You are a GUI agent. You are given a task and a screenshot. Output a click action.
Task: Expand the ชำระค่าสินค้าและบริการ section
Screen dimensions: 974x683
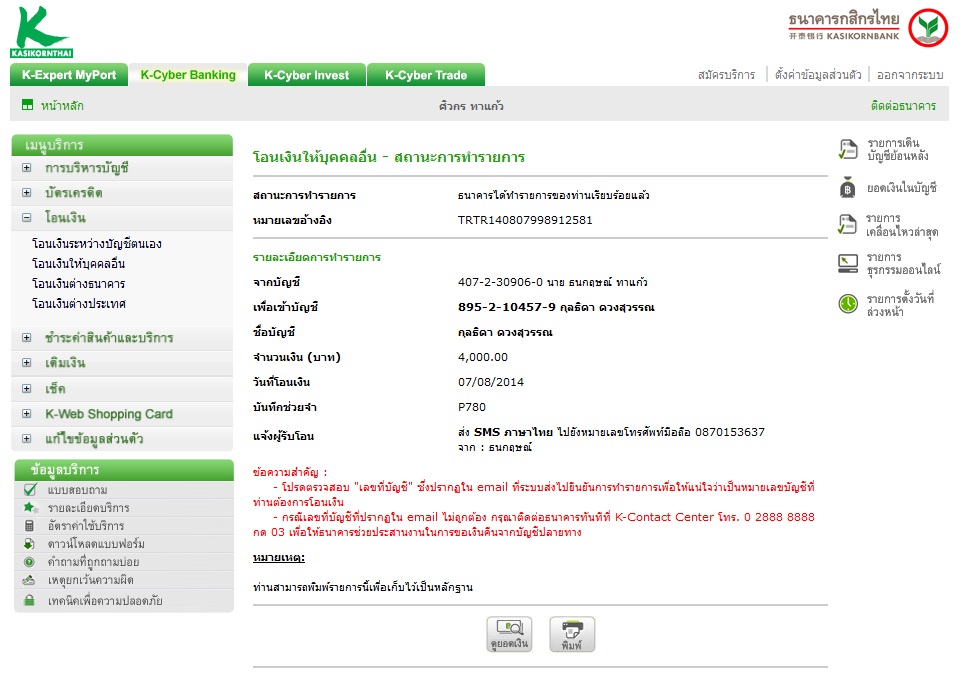[27, 338]
